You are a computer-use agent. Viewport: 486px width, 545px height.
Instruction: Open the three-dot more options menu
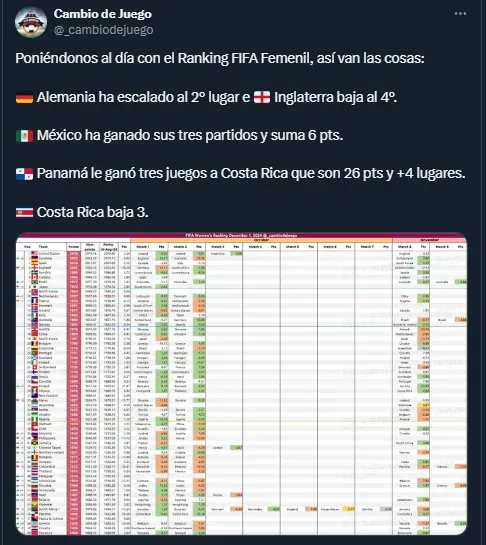click(x=460, y=14)
